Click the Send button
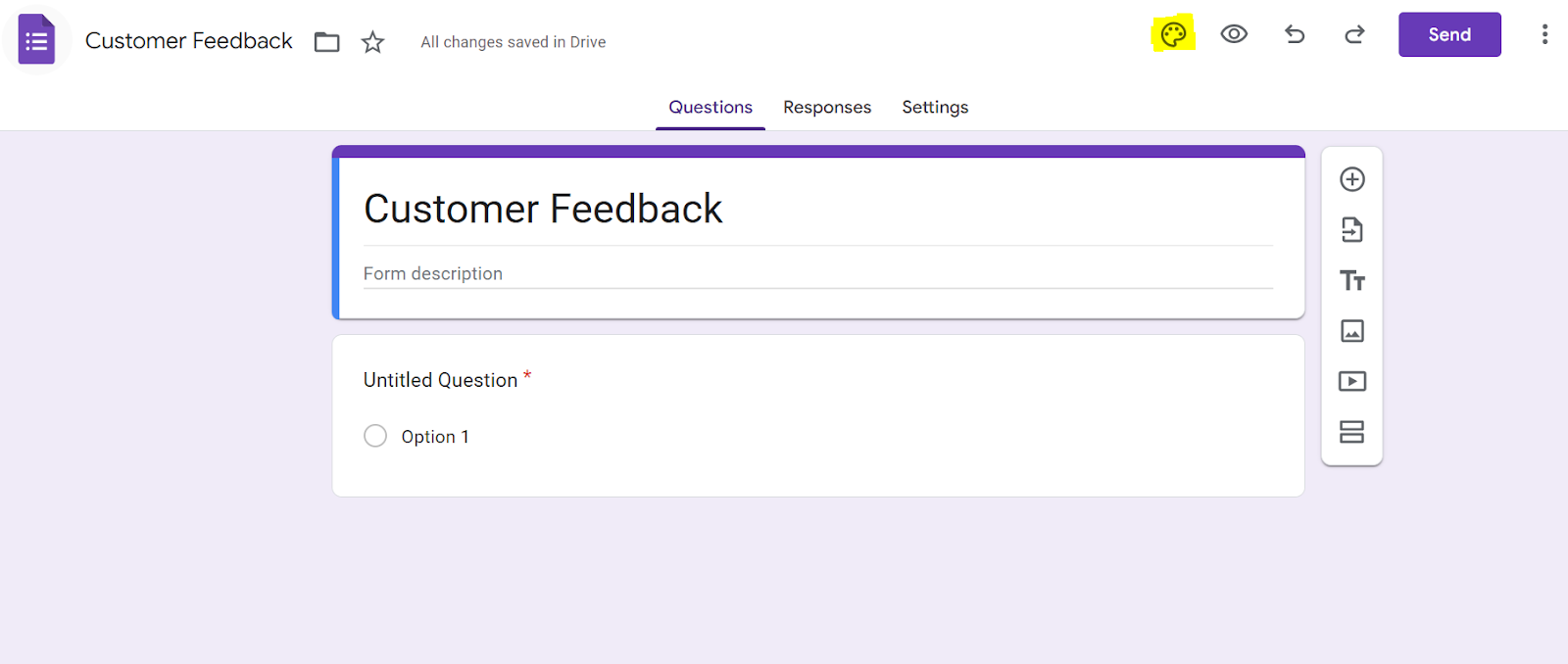1568x664 pixels. [1449, 34]
